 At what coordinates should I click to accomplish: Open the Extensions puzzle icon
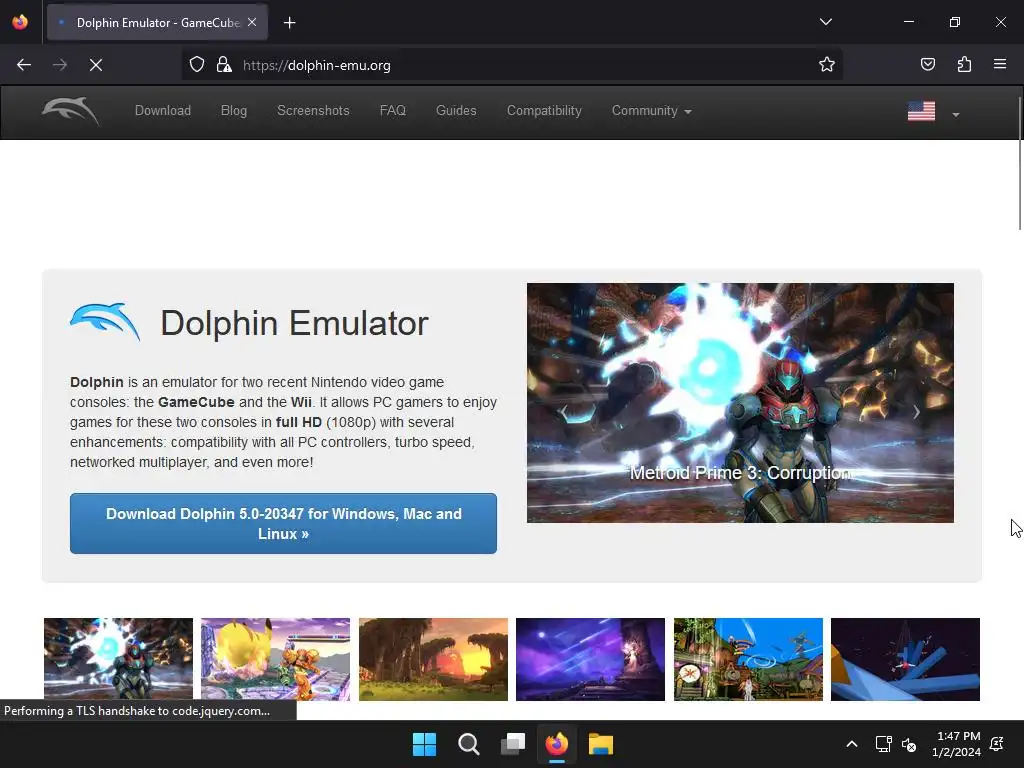(965, 64)
